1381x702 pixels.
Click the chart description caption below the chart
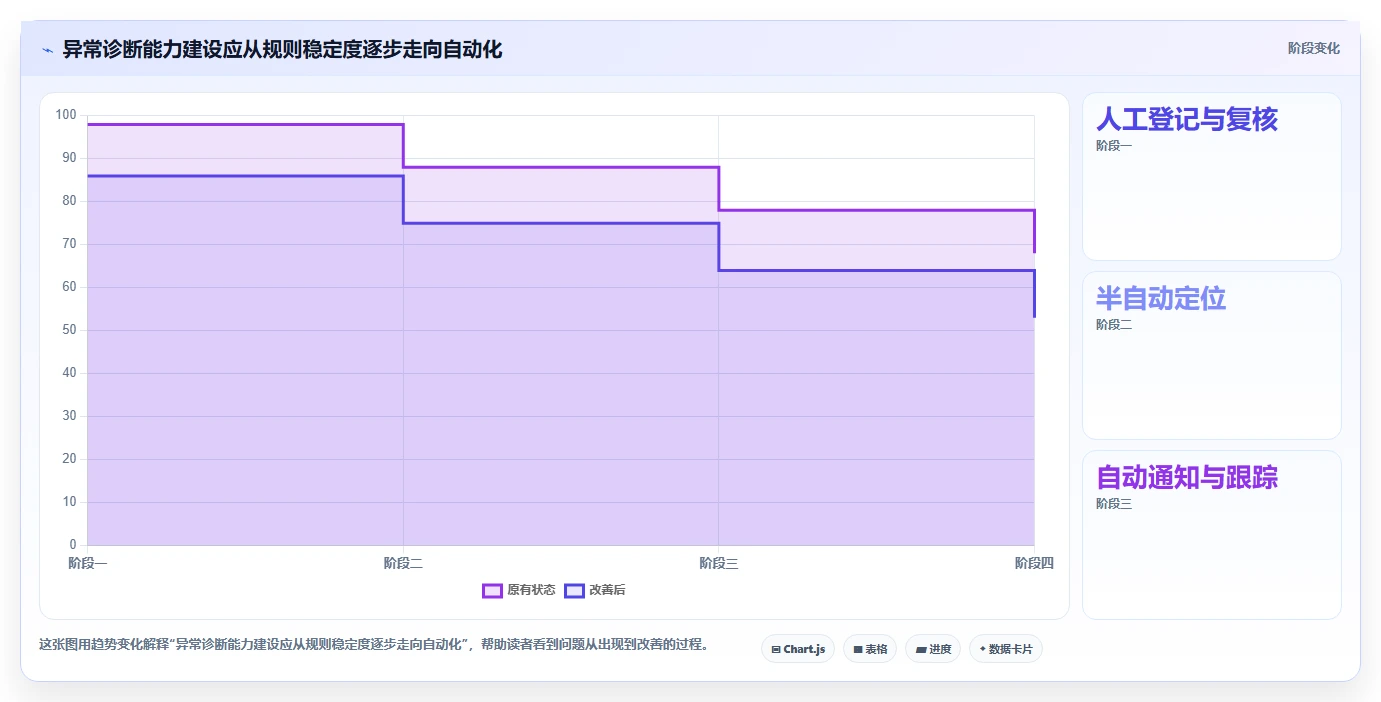click(374, 645)
